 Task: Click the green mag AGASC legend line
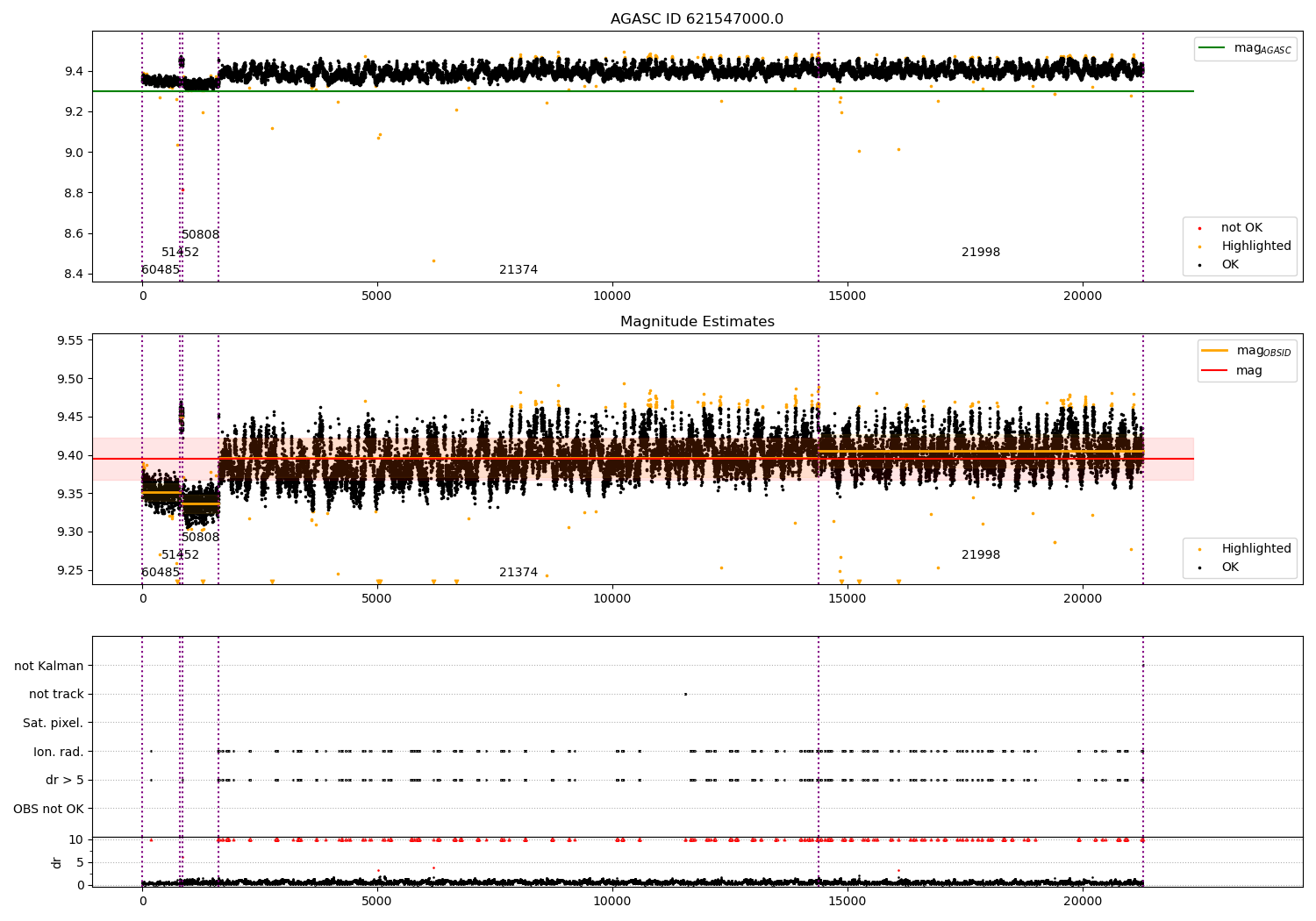1212,48
